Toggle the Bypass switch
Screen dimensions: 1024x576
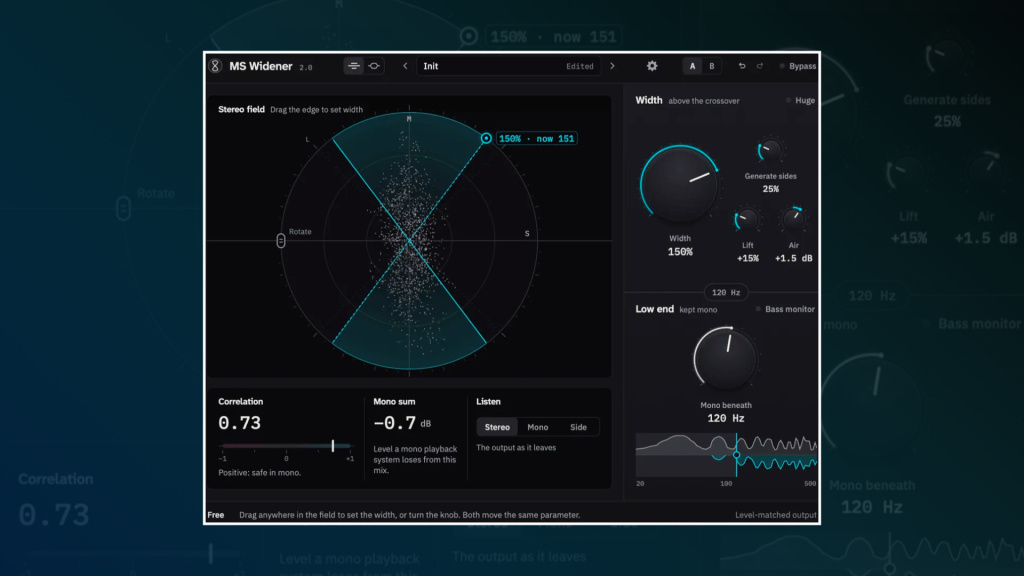point(797,66)
